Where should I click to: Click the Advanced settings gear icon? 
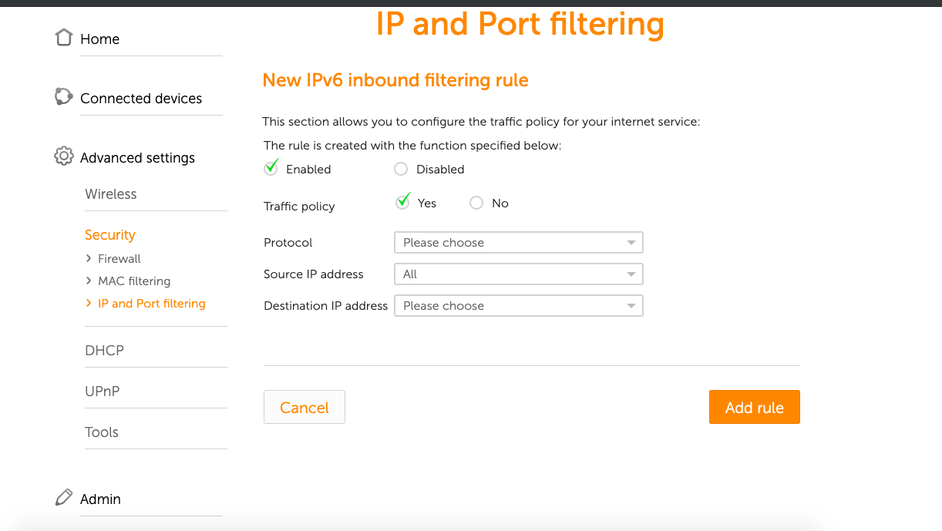coord(64,157)
